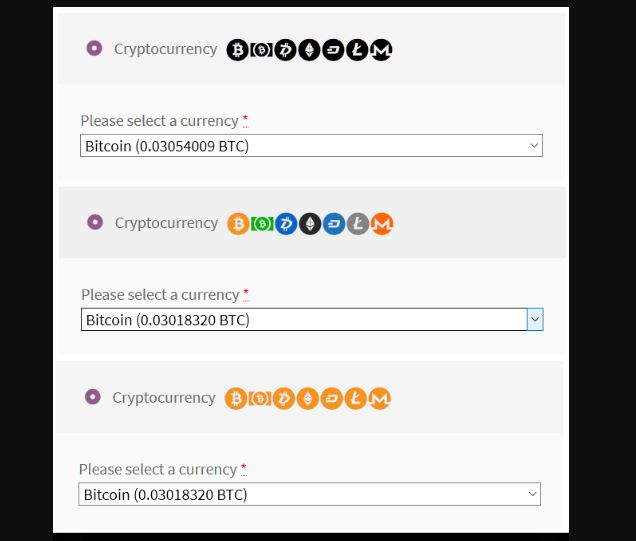This screenshot has width=636, height=541.
Task: Click the blue DigiByte icon in colored row
Action: [286, 224]
